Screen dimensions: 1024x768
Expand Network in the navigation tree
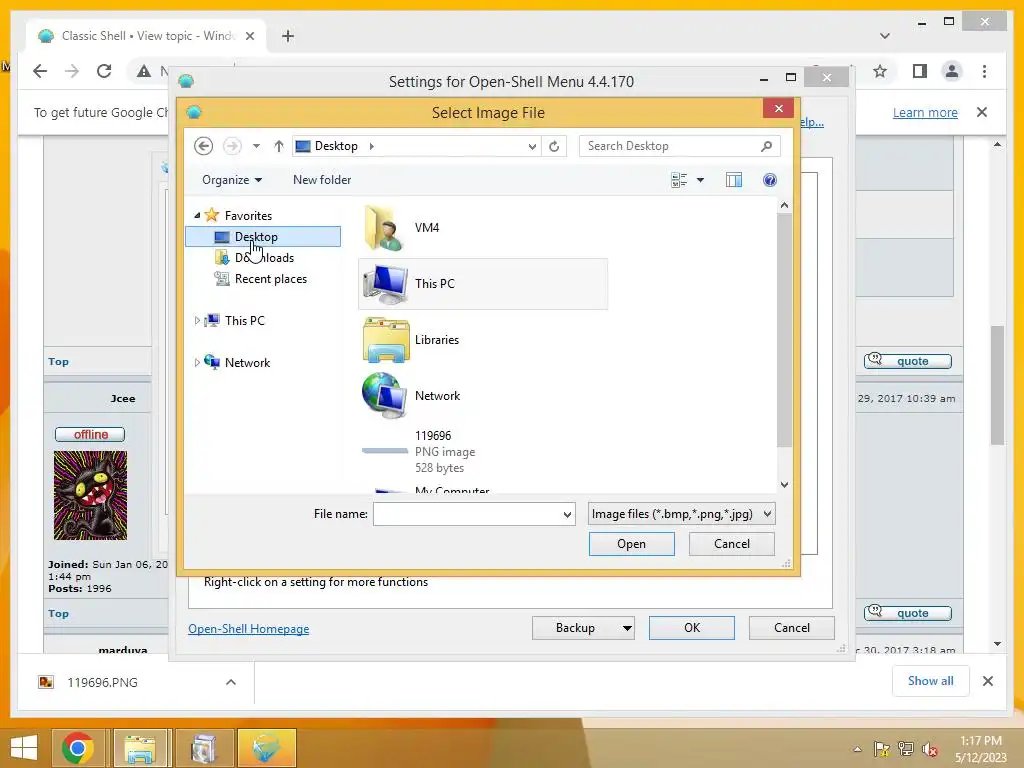coord(197,362)
